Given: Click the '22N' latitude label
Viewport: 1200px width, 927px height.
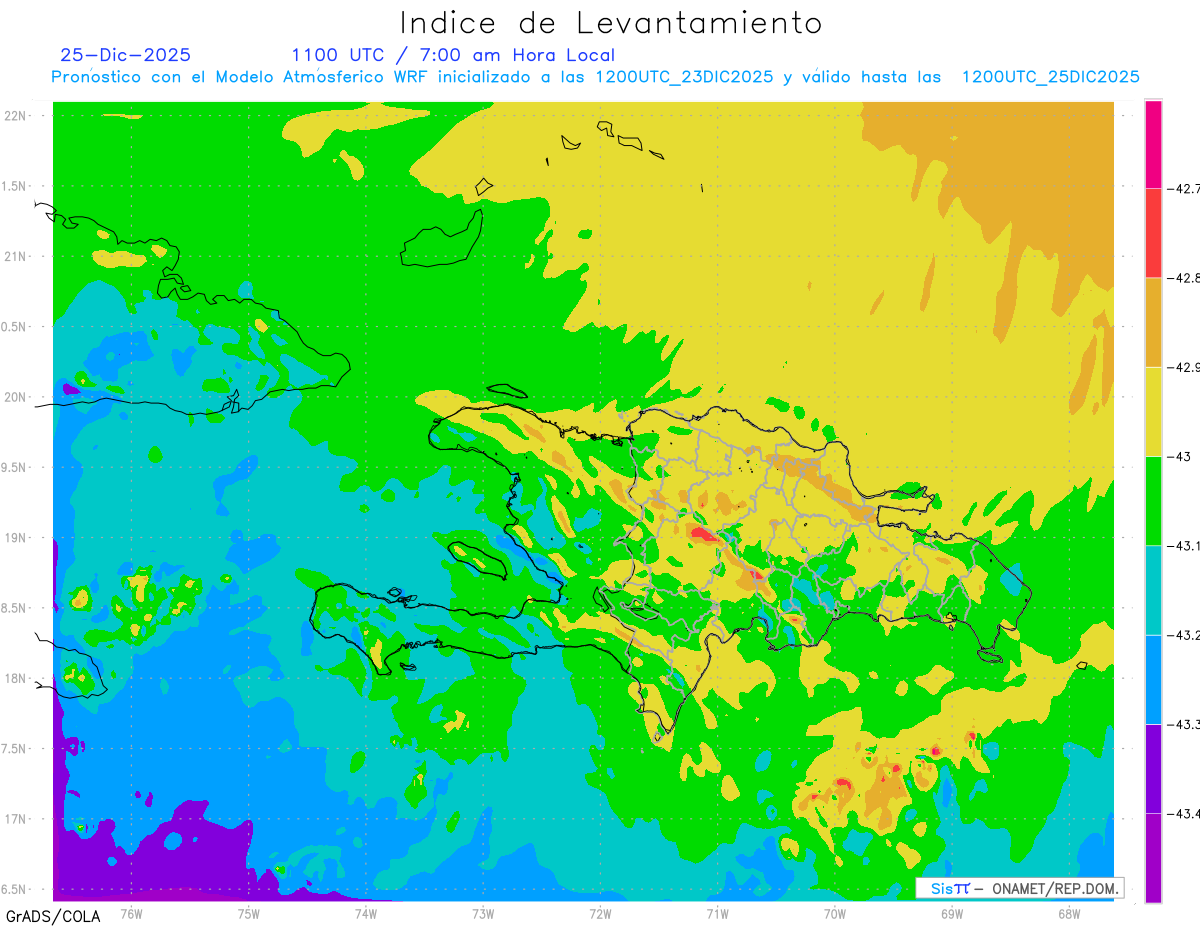Looking at the screenshot, I should 17,115.
